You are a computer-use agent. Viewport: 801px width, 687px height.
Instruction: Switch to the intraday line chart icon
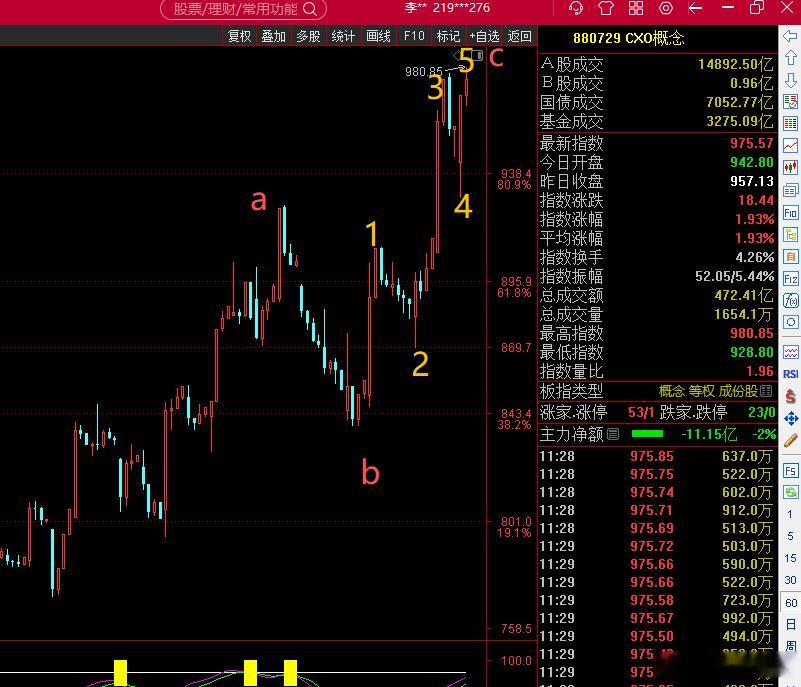tap(790, 146)
